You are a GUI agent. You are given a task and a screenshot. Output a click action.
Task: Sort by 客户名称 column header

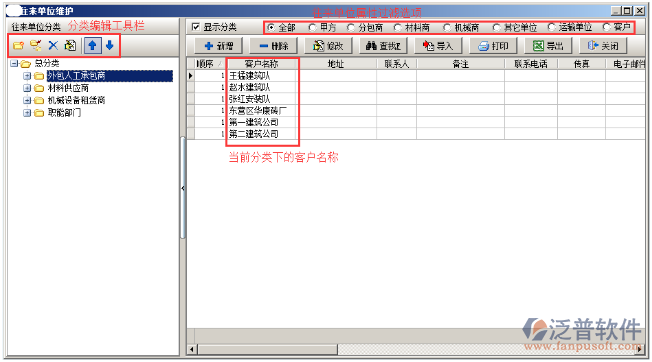[262, 64]
